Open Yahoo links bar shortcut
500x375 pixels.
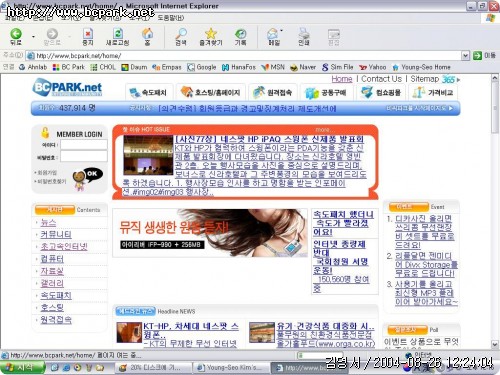click(x=373, y=67)
